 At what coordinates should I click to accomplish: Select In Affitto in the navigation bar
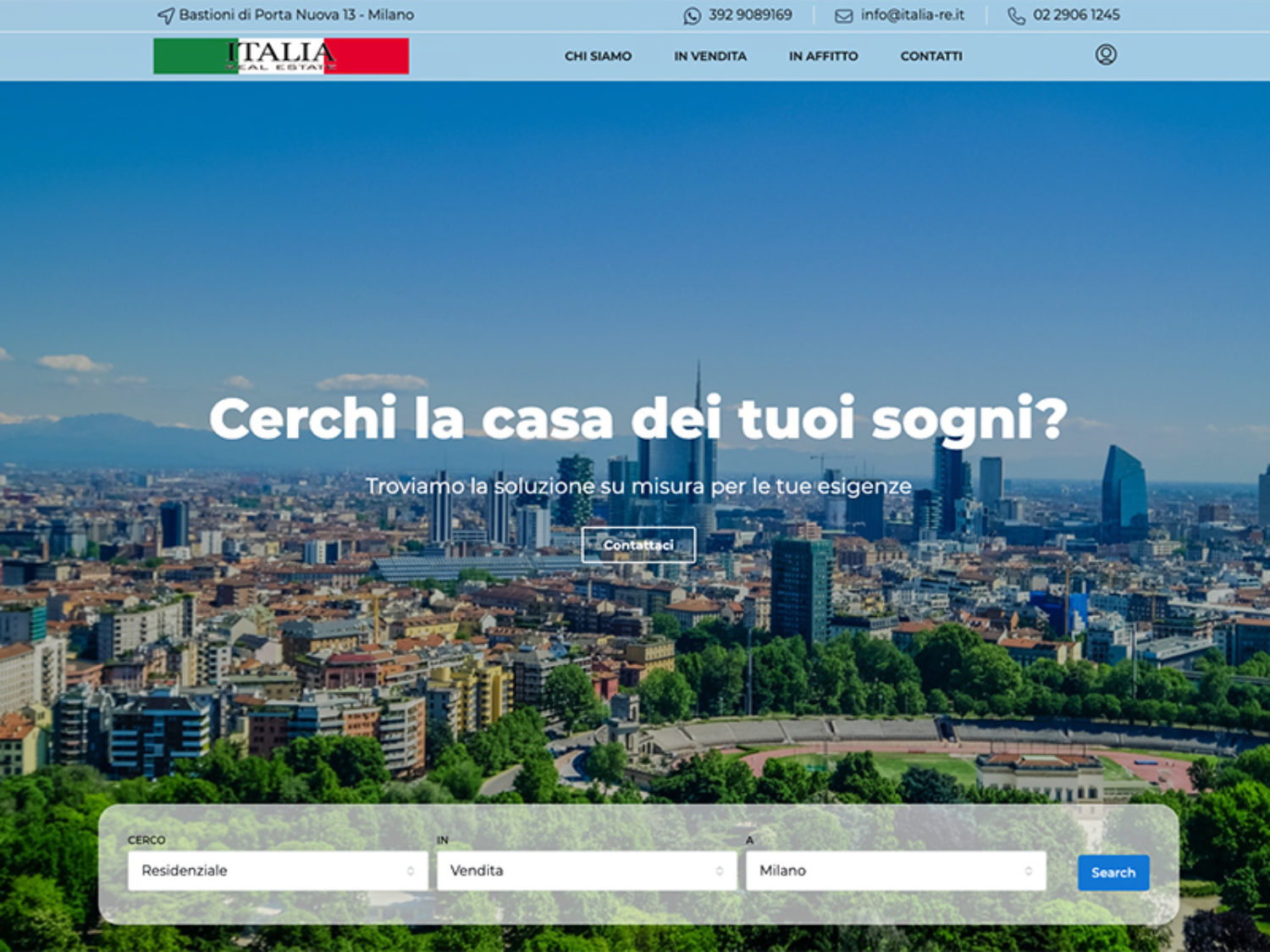(823, 56)
